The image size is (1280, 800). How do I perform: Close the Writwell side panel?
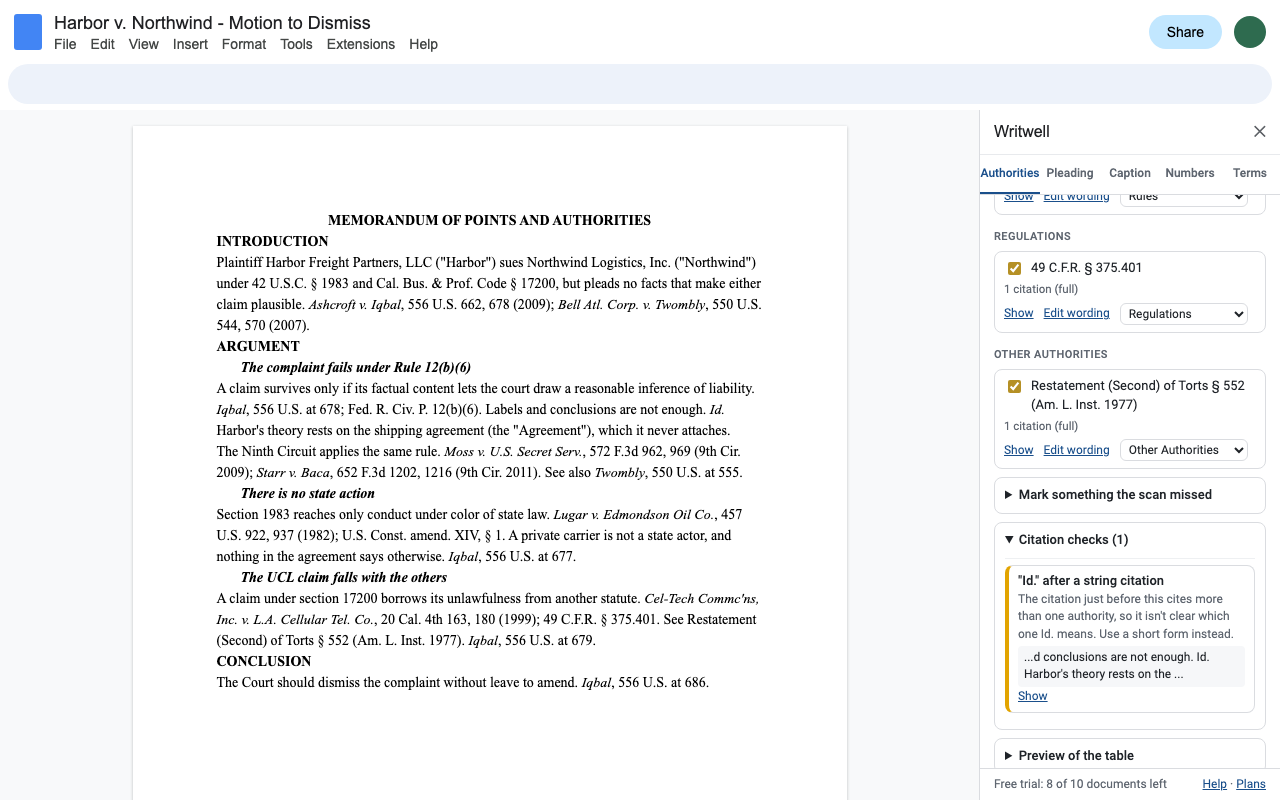click(x=1260, y=132)
